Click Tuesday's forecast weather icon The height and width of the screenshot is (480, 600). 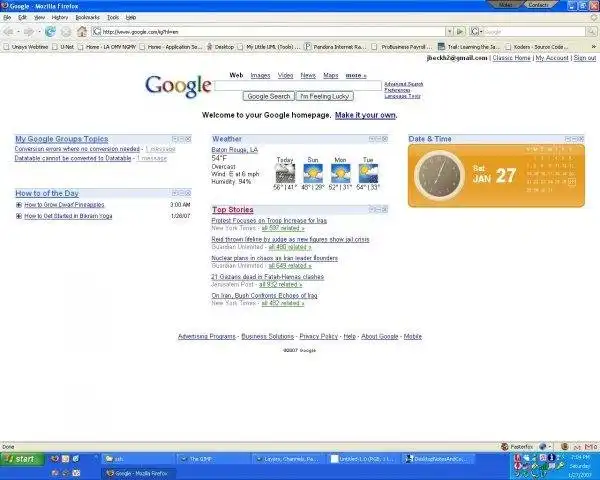pos(368,173)
